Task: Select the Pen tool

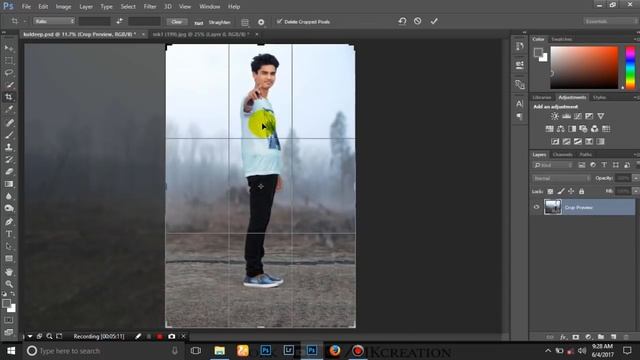Action: 9,222
